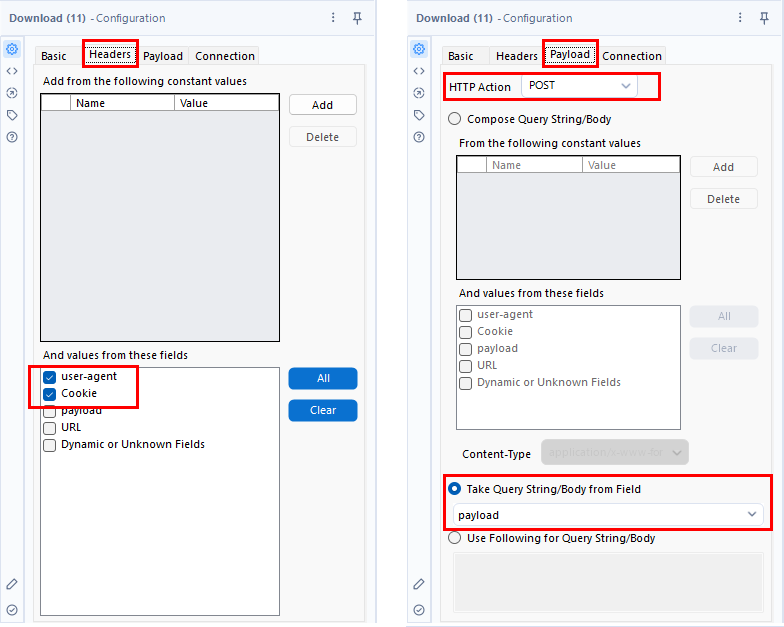Screen dimensions: 784x627
Task: Open the configuration gear icon in left panel
Action: pos(12,49)
